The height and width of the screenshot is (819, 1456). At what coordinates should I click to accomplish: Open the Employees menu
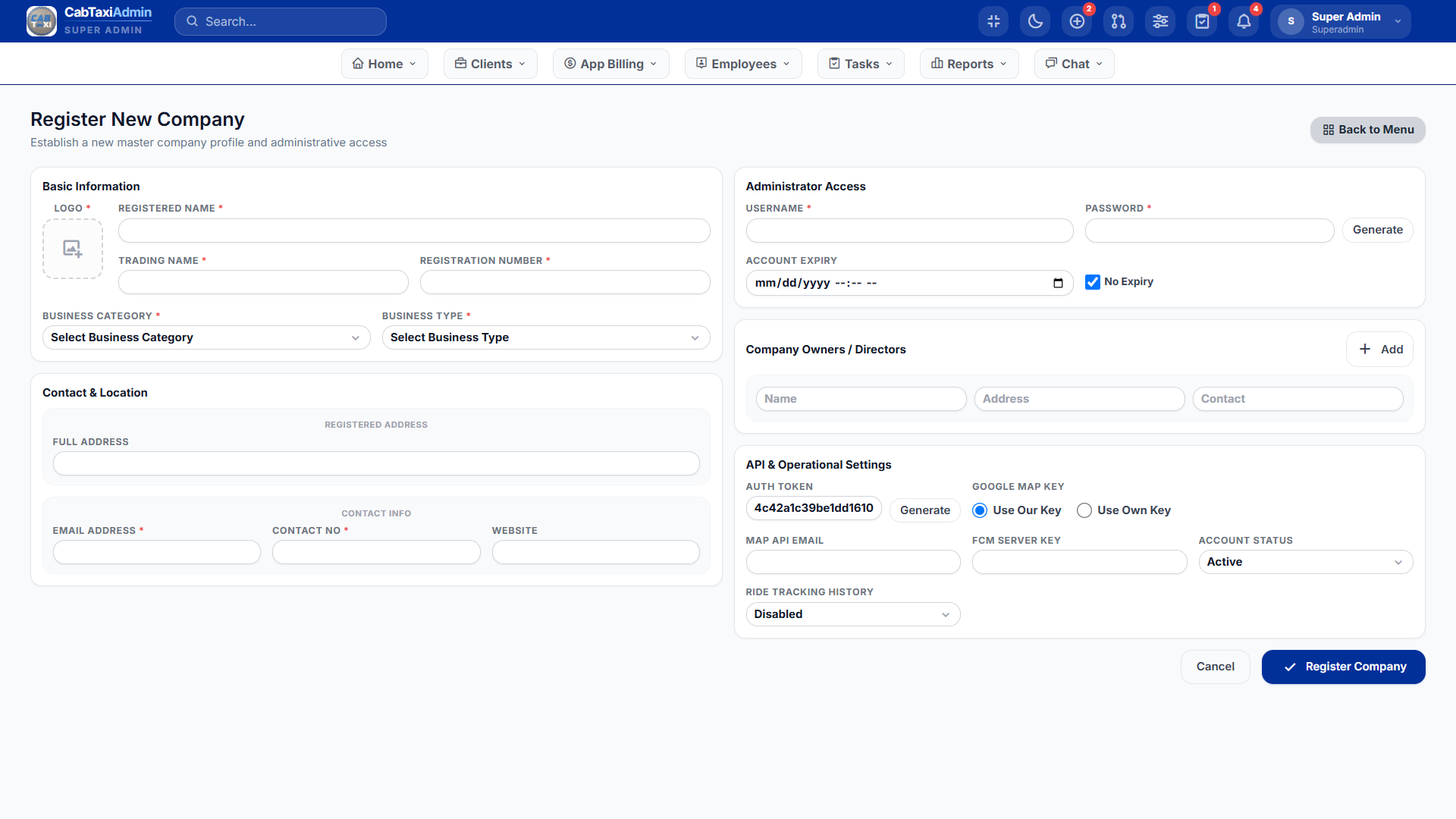pos(743,64)
